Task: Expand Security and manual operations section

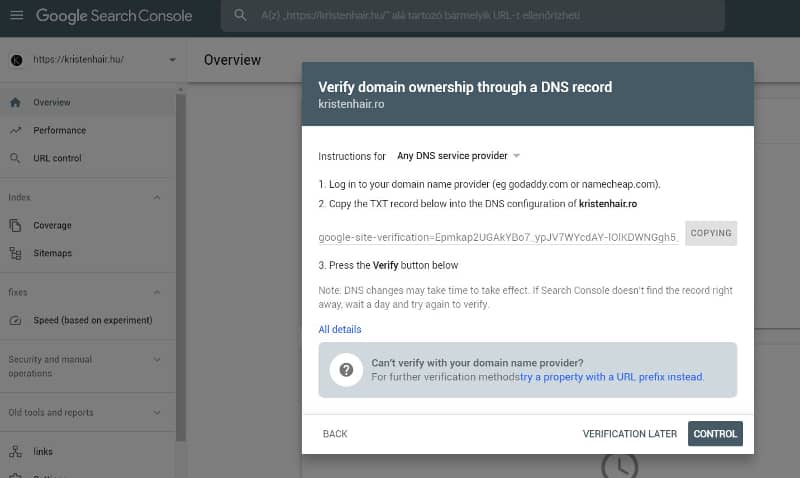Action: [x=157, y=360]
